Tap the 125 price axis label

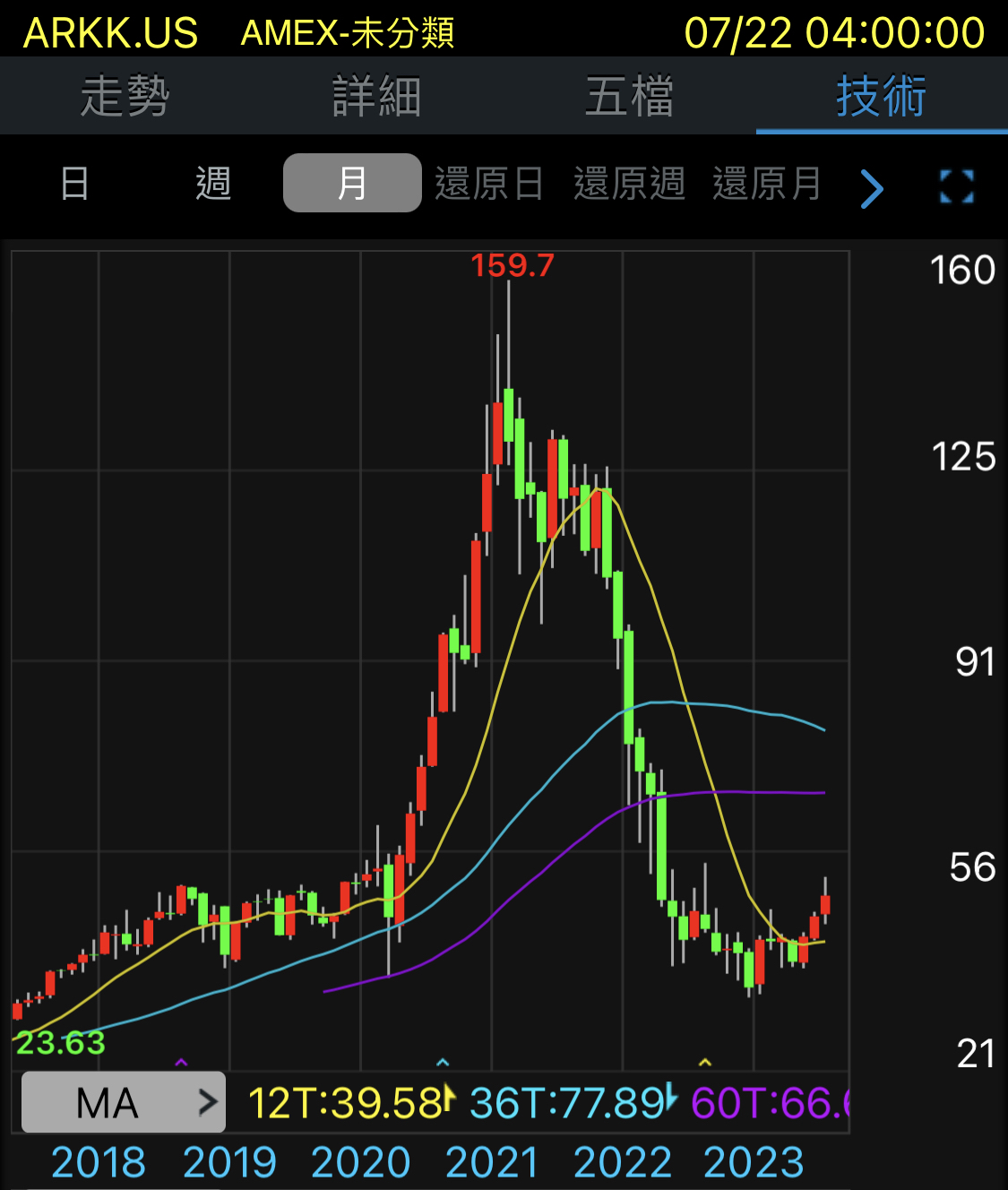[x=963, y=457]
